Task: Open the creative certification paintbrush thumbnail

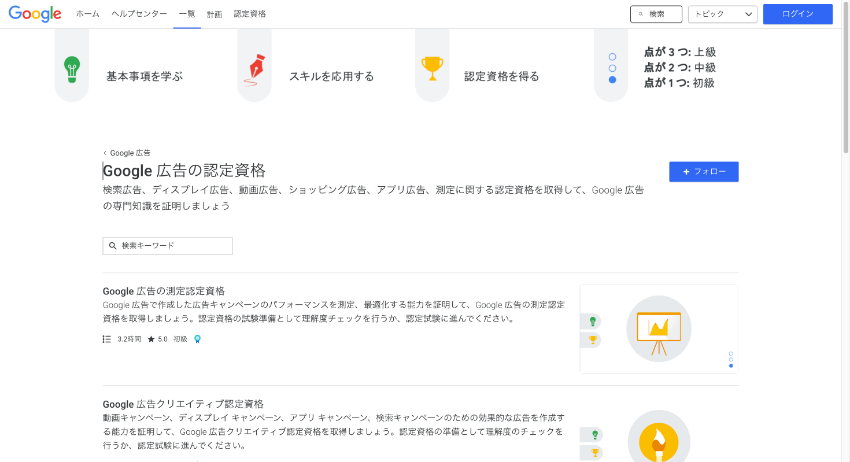Action: [659, 437]
